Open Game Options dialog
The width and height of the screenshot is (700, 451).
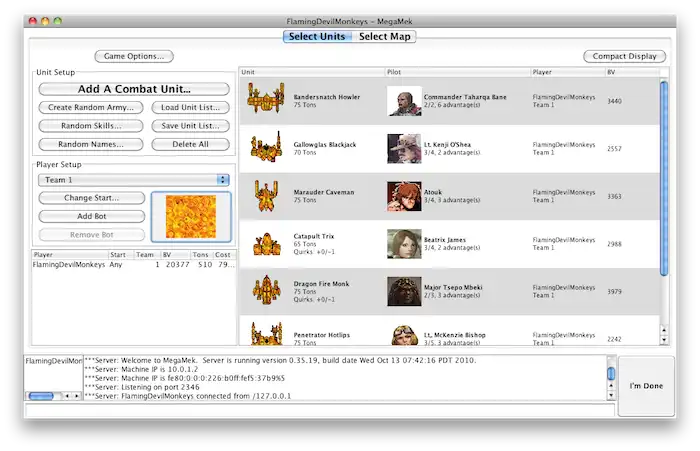[x=134, y=56]
